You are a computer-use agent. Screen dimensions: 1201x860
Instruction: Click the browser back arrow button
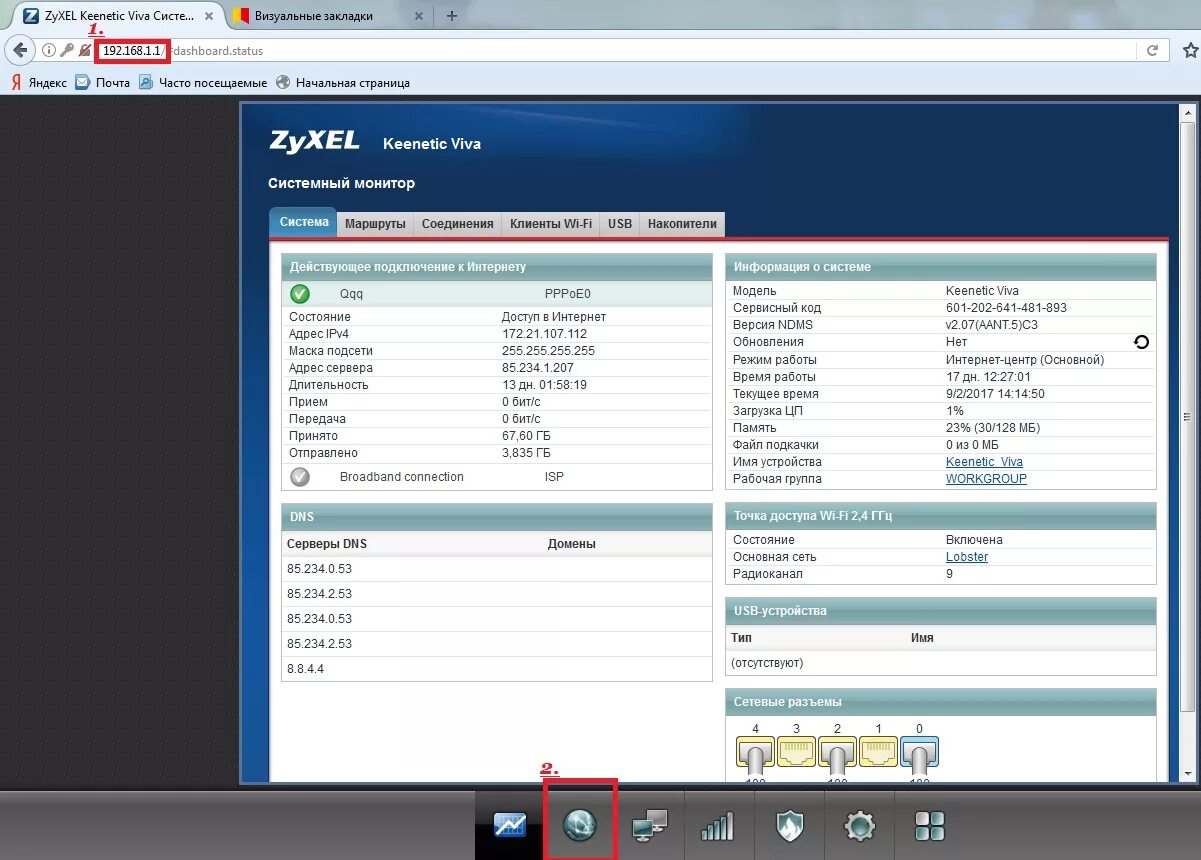pyautogui.click(x=20, y=50)
